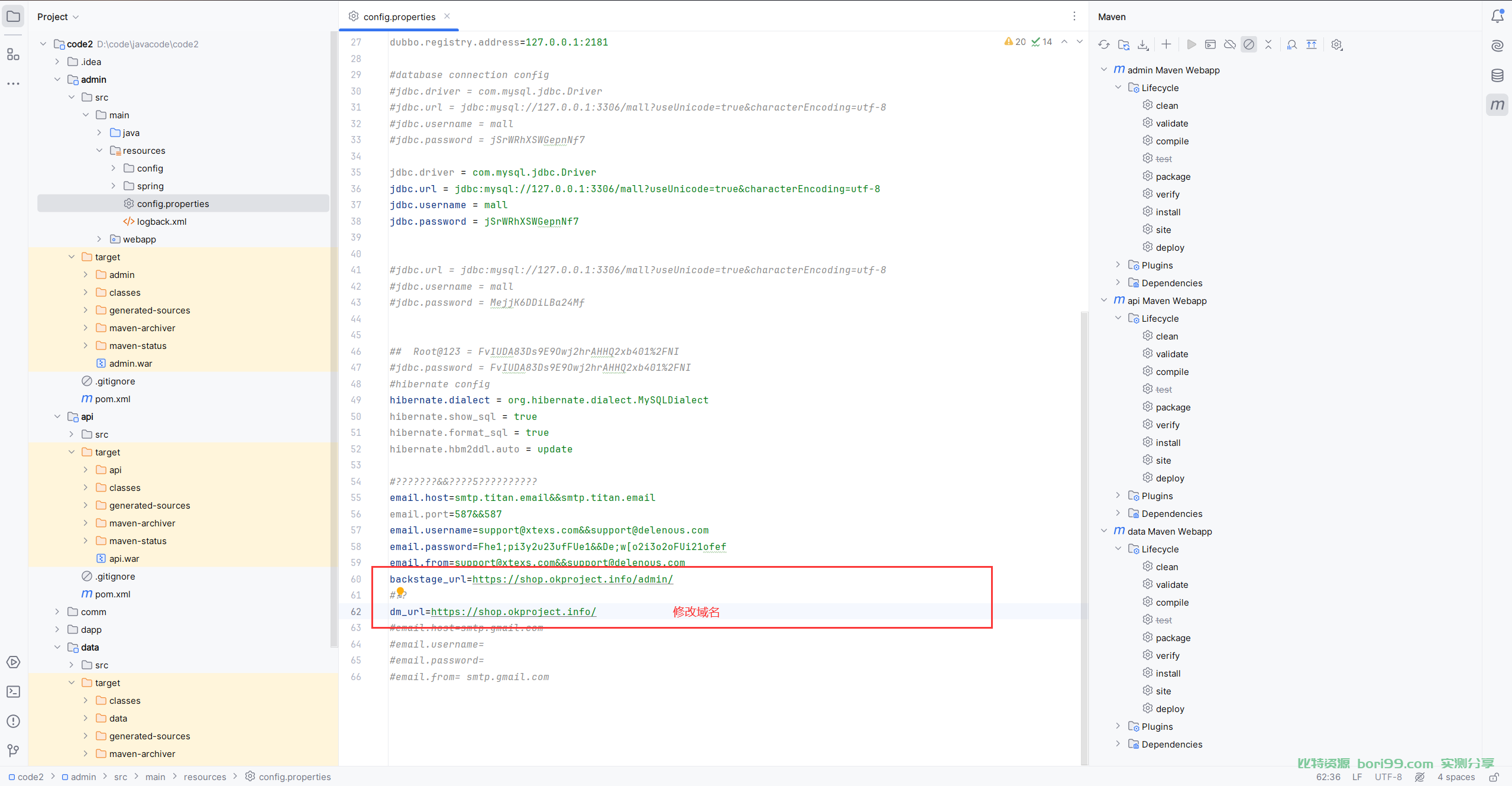Open the AI Assistant tool window
The width and height of the screenshot is (1512, 786).
coord(1497,46)
